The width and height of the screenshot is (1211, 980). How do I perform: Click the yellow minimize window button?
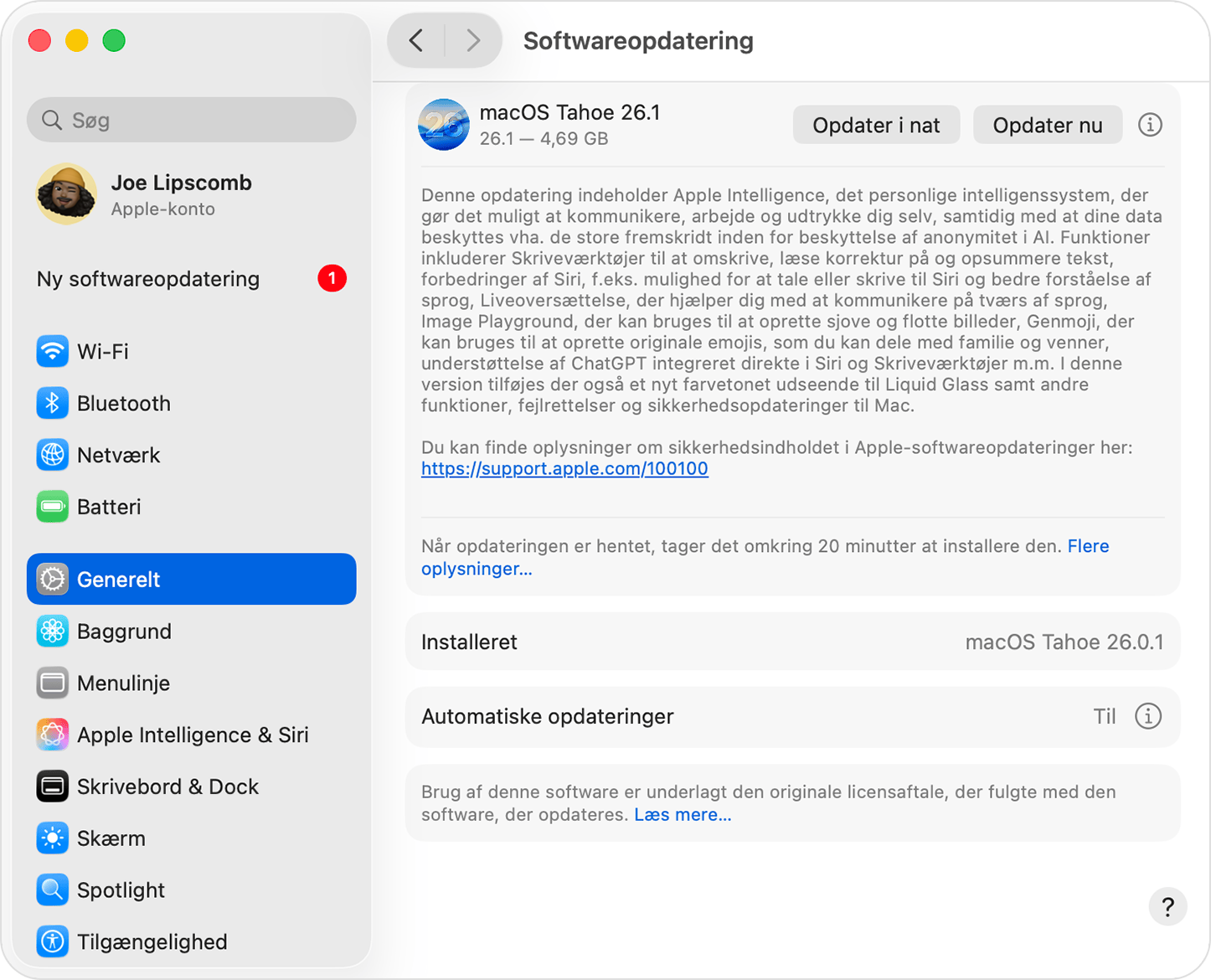pyautogui.click(x=77, y=40)
